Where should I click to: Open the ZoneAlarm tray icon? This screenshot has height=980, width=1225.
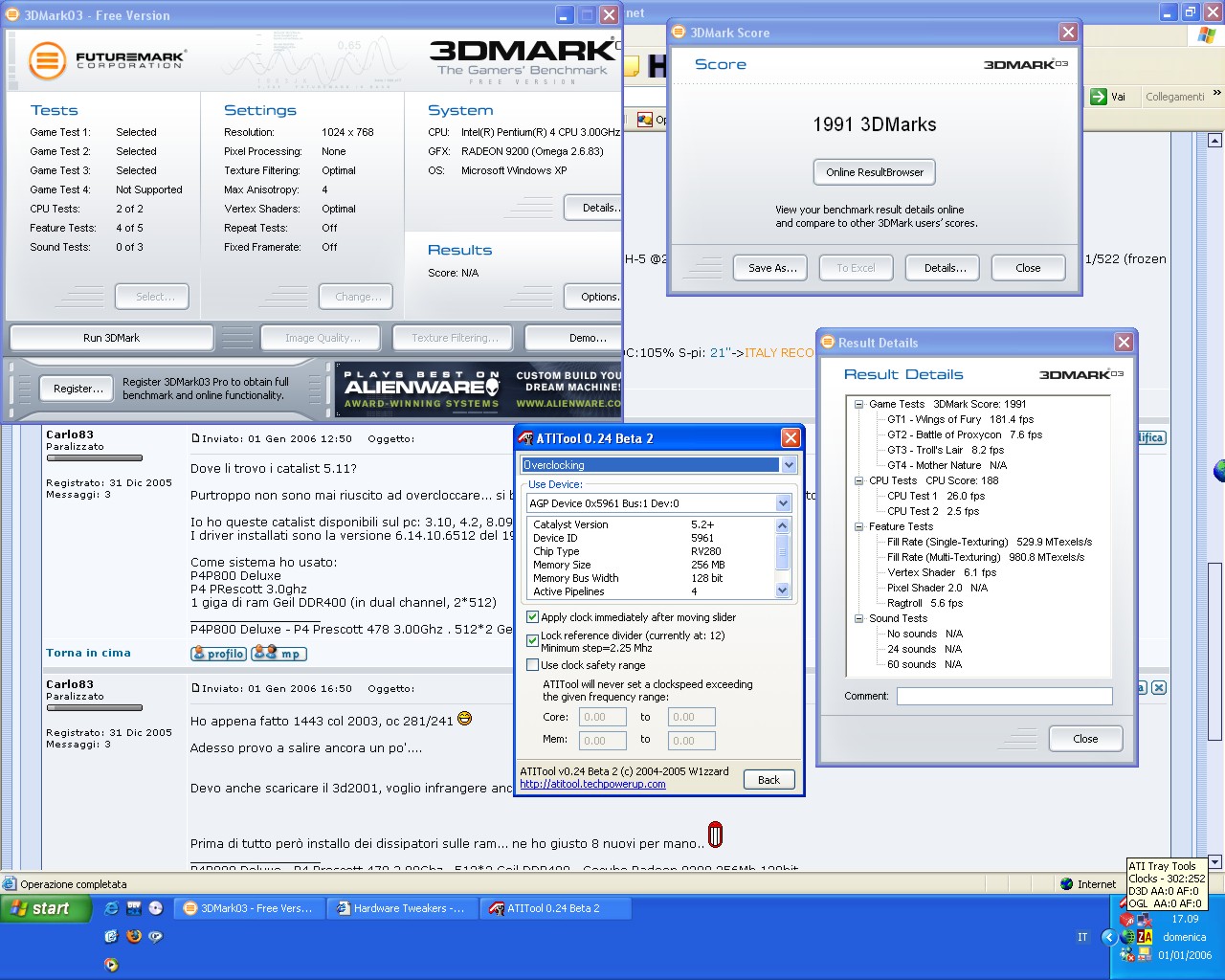click(x=1145, y=937)
